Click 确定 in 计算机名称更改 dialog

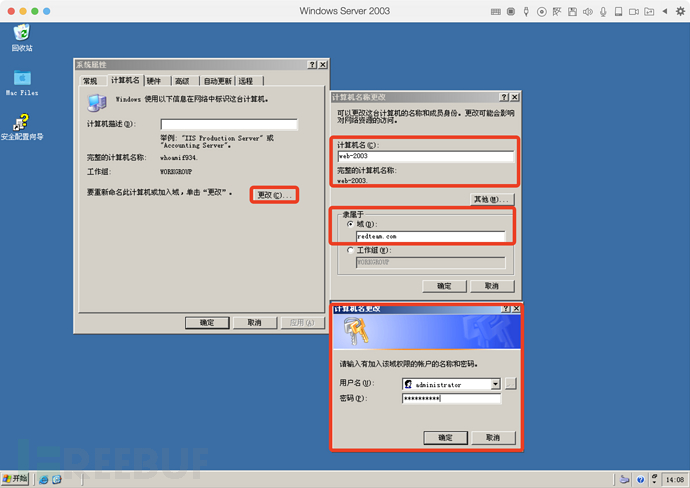pyautogui.click(x=444, y=286)
